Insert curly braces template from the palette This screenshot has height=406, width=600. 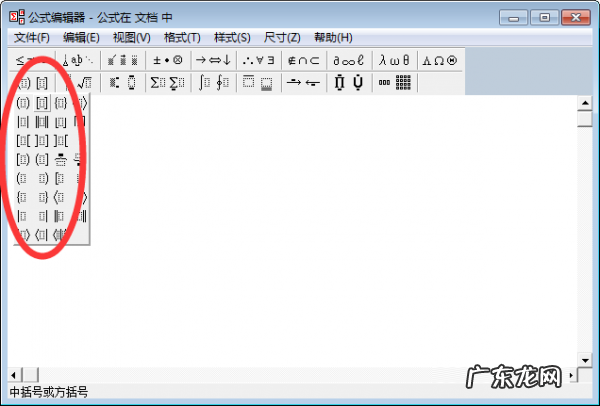coord(60,103)
